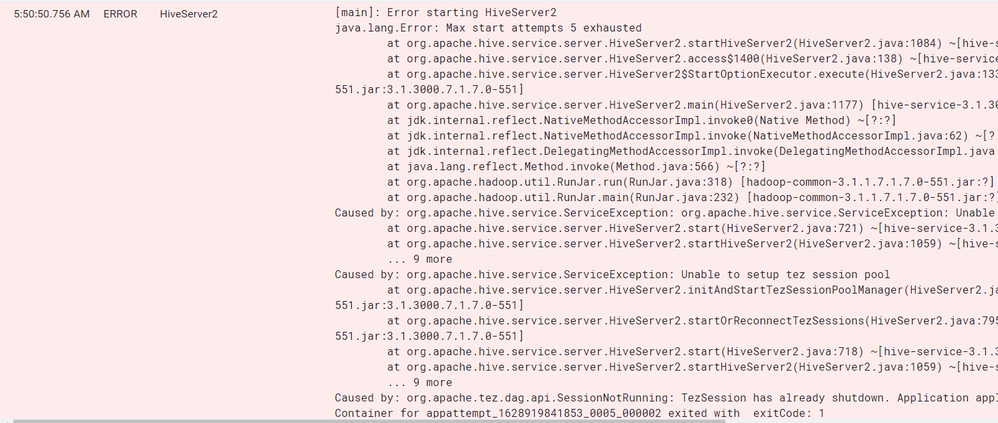Click the startHiveServer2(HiveServer2.java:1084) stack line
The height and width of the screenshot is (423, 998).
692,43
